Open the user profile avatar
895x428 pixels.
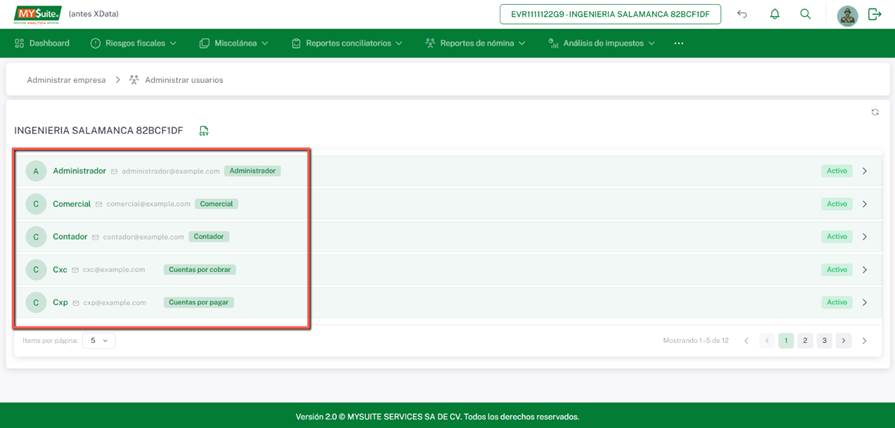tap(847, 15)
